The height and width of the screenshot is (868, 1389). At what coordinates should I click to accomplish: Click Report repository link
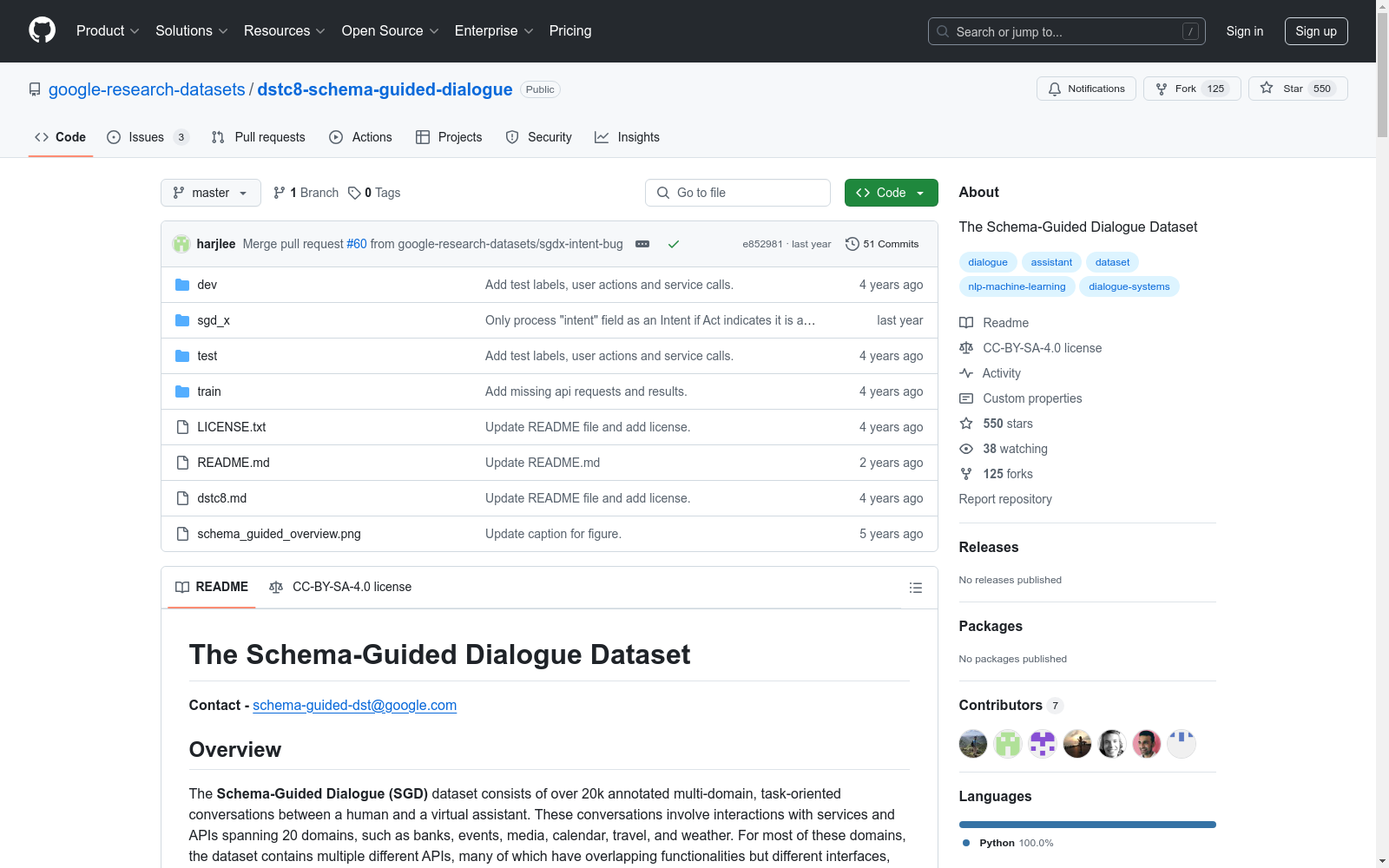click(1005, 499)
